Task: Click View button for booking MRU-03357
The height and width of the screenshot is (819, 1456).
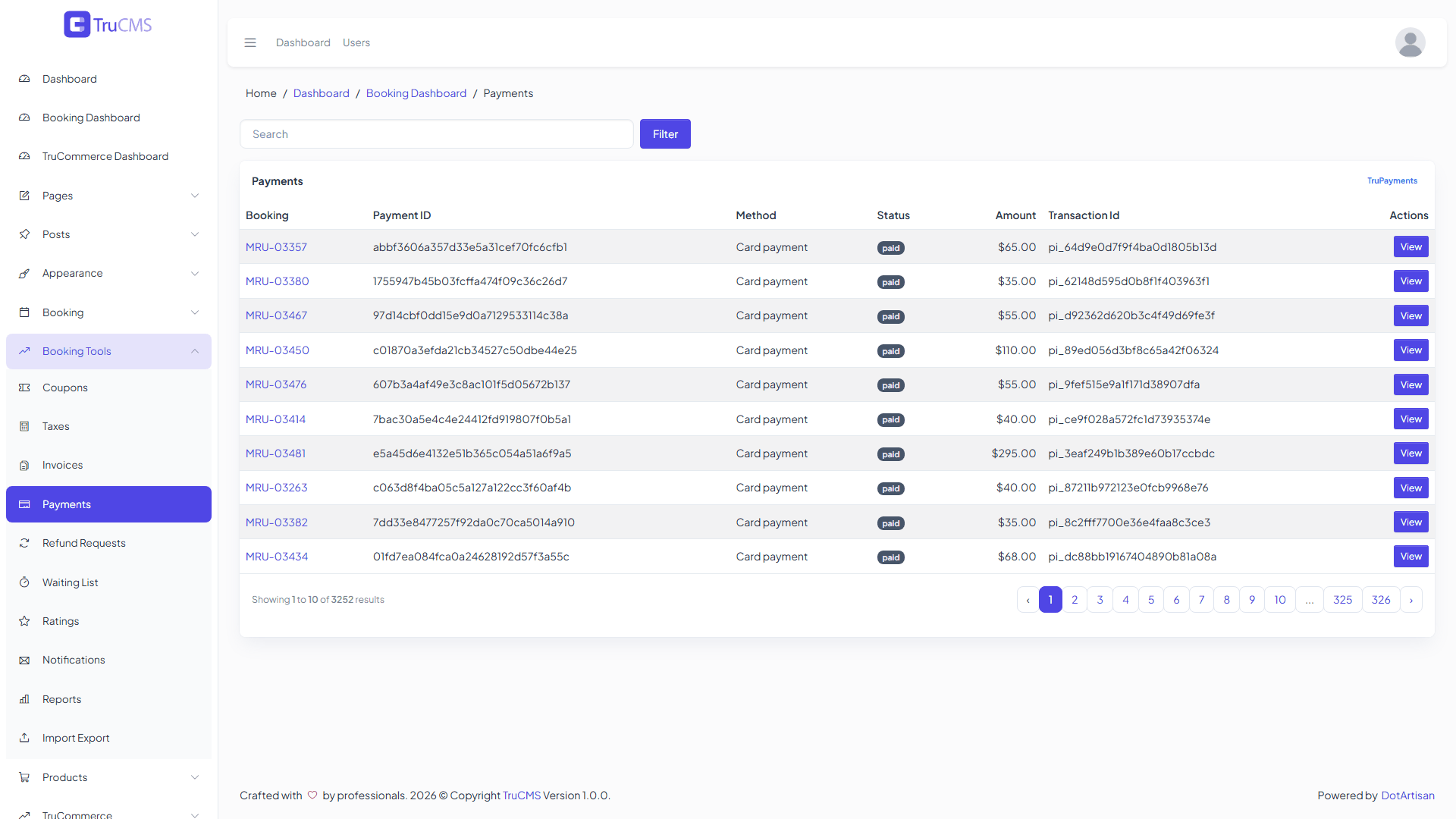Action: click(x=1410, y=247)
